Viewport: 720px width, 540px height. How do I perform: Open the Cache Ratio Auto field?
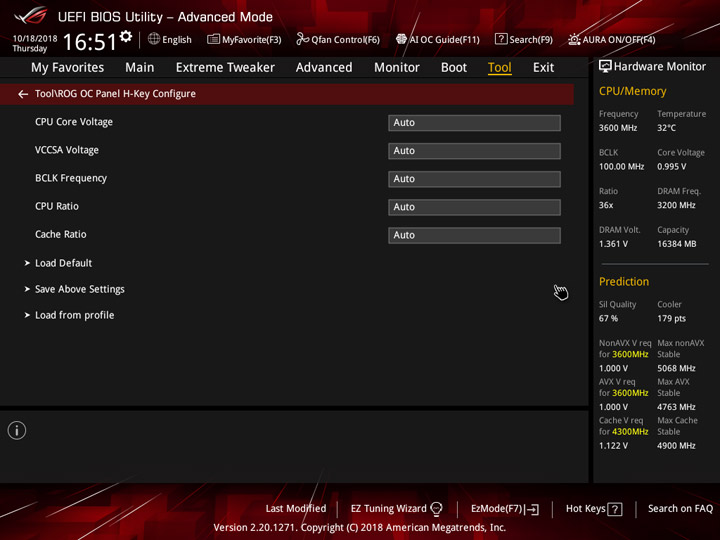[474, 235]
